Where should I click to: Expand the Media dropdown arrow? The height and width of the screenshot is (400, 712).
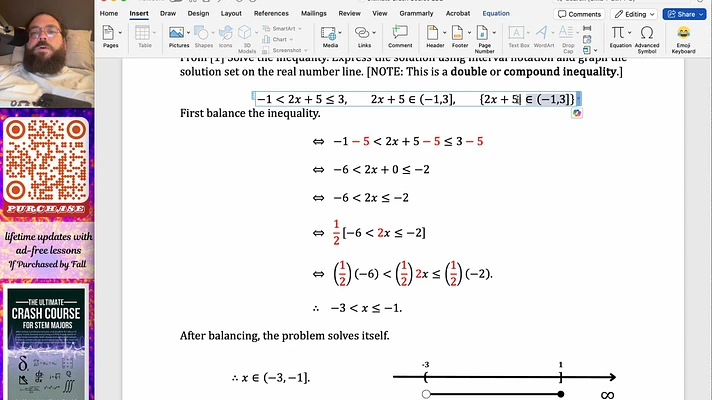(340, 33)
